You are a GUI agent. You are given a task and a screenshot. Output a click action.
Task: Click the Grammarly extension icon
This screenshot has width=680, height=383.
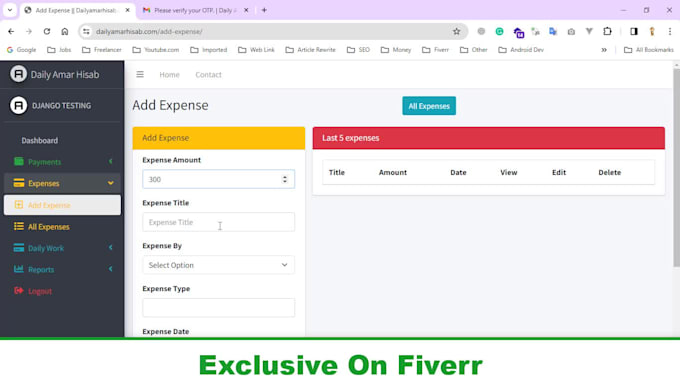tap(499, 31)
